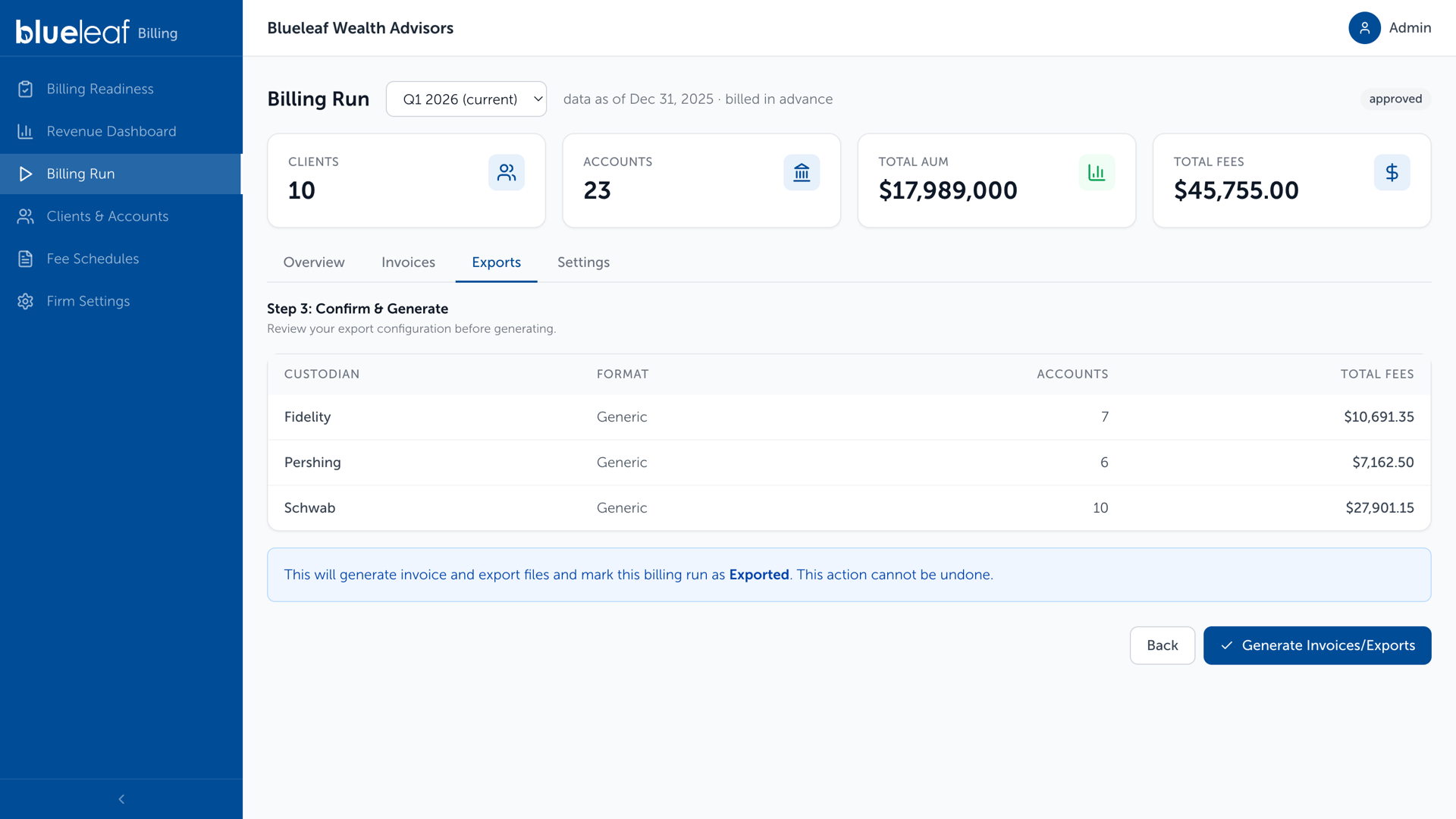Open Firm Settings
This screenshot has height=819, width=1456.
click(x=121, y=301)
